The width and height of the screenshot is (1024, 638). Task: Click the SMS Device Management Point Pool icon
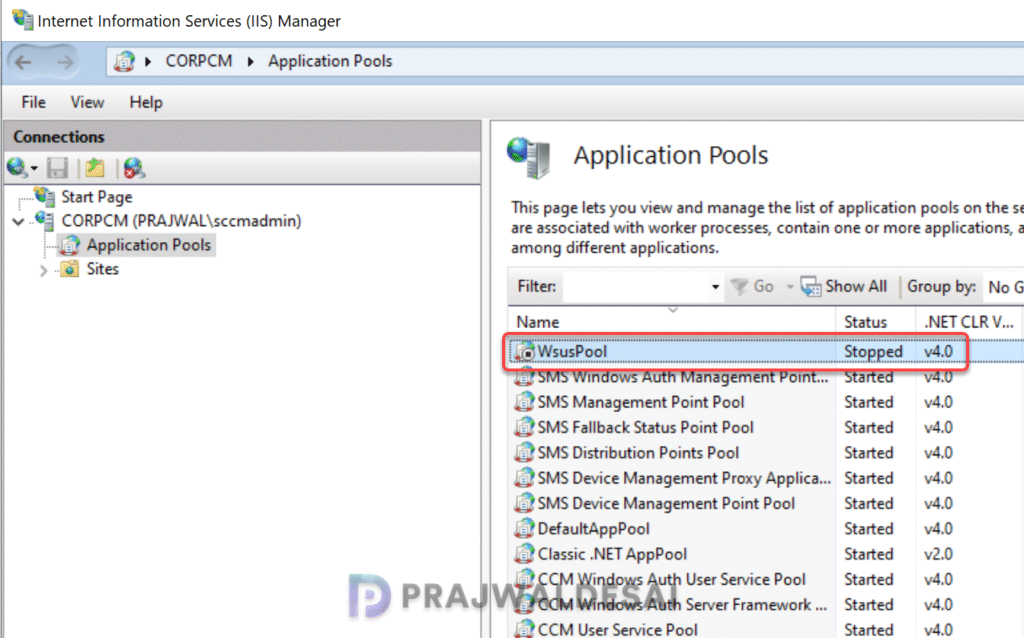pos(524,503)
